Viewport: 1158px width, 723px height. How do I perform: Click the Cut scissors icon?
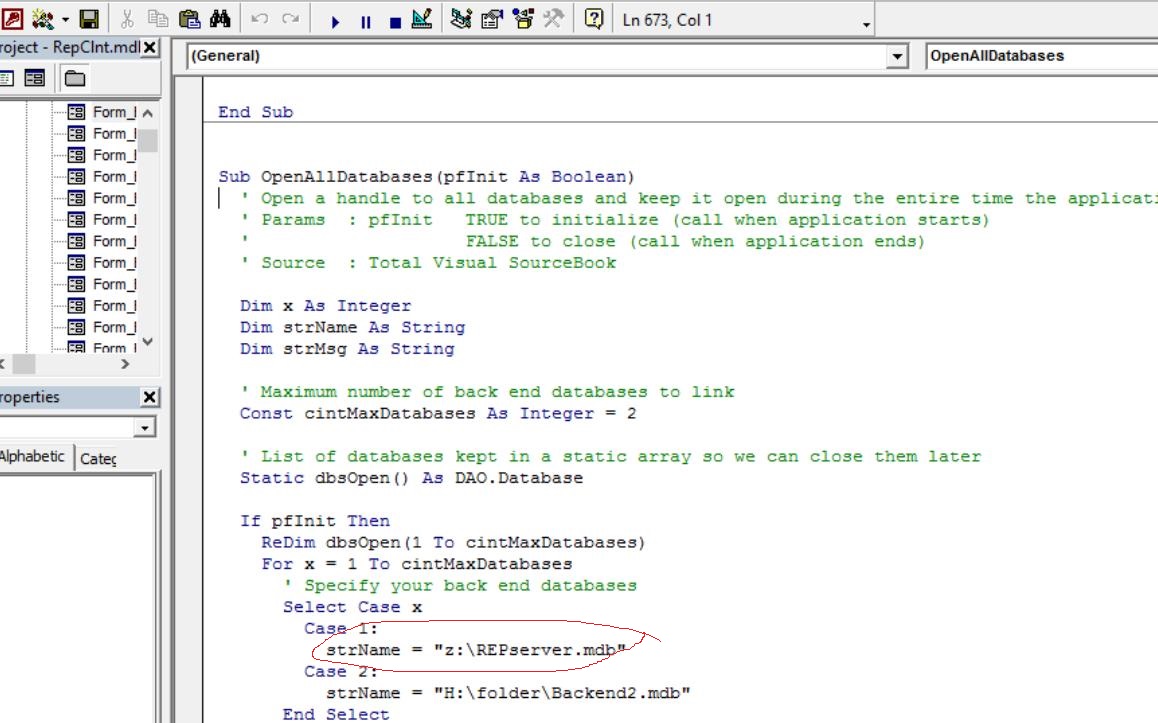tap(127, 19)
